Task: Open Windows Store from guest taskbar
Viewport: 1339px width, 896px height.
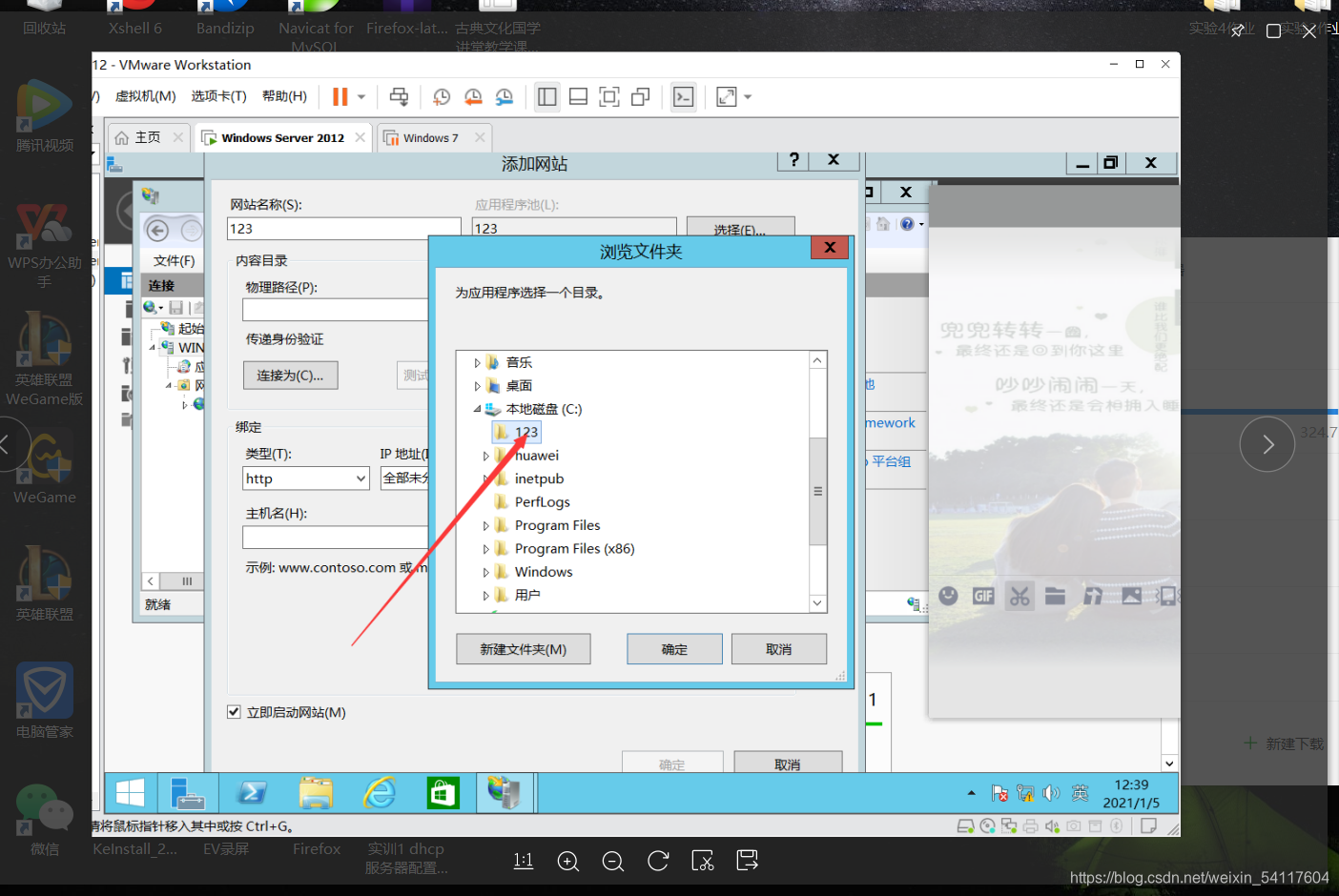Action: [x=443, y=792]
